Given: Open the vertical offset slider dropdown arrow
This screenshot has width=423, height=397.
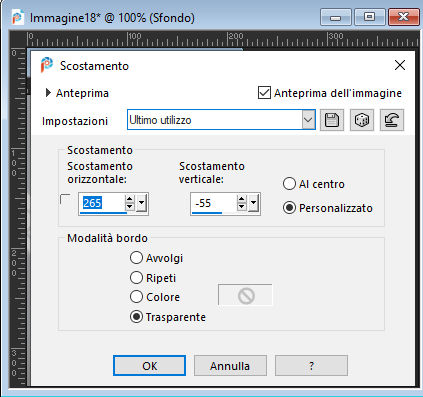Looking at the screenshot, I should coord(254,203).
